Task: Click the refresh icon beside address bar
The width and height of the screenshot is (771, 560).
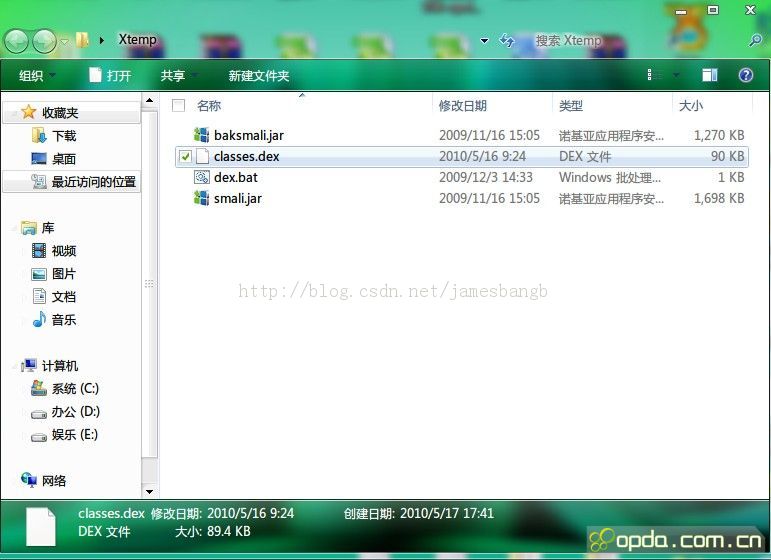Action: (507, 41)
